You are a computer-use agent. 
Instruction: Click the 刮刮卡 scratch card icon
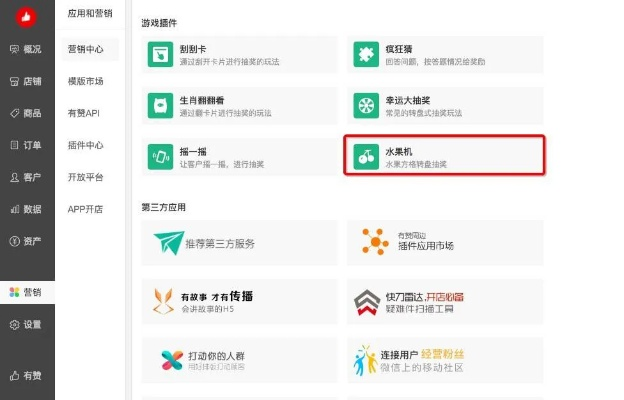pyautogui.click(x=160, y=55)
